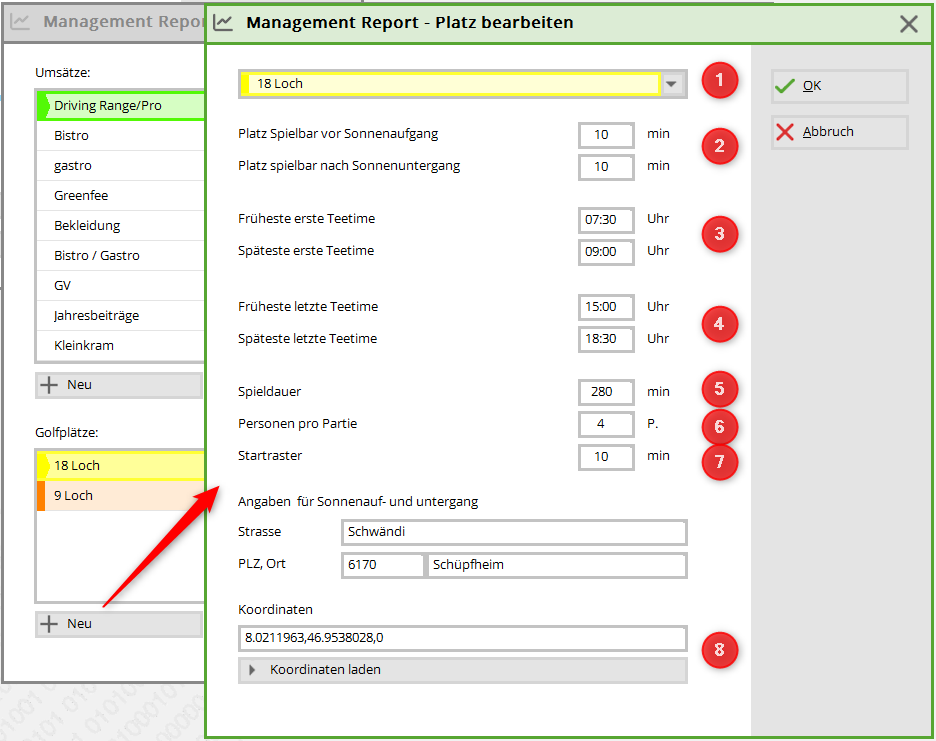Click the red X icon on Abbruch
Screen dimensions: 936x741
[x=786, y=132]
